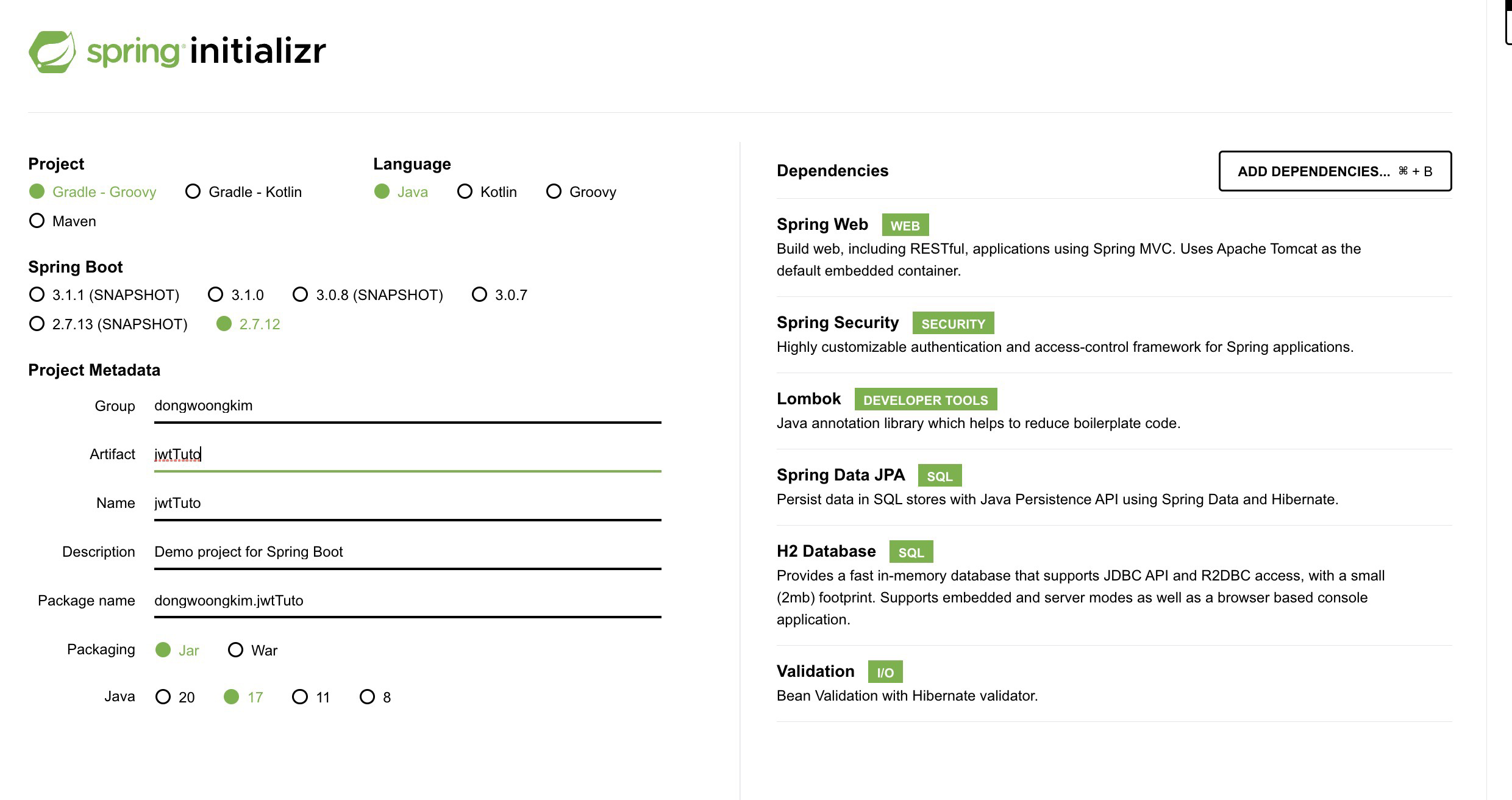Click the Lombok dependency item
1512x800 pixels.
point(1114,410)
